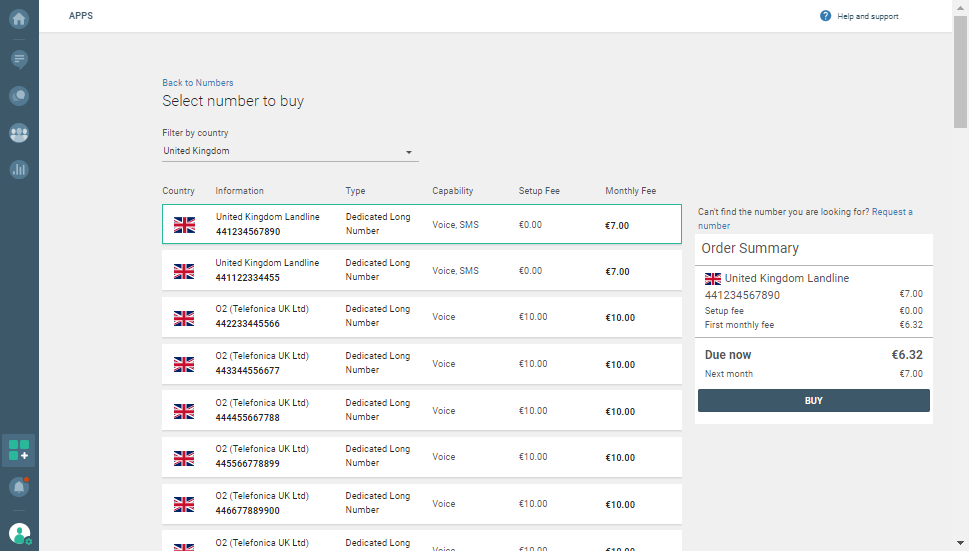Open the notifications bell icon
This screenshot has height=551, width=969.
point(19,487)
